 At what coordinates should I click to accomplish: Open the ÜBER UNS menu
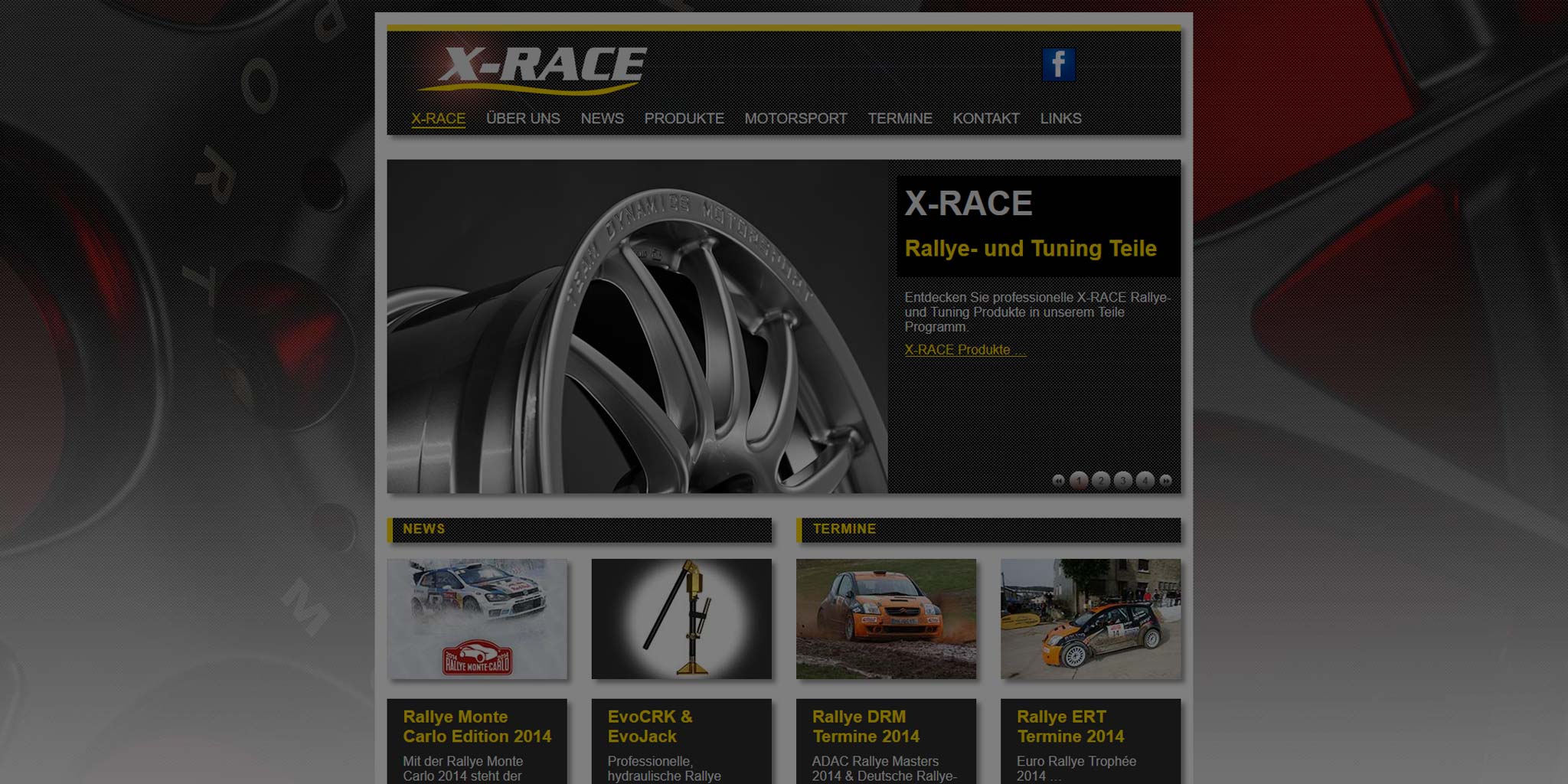523,119
